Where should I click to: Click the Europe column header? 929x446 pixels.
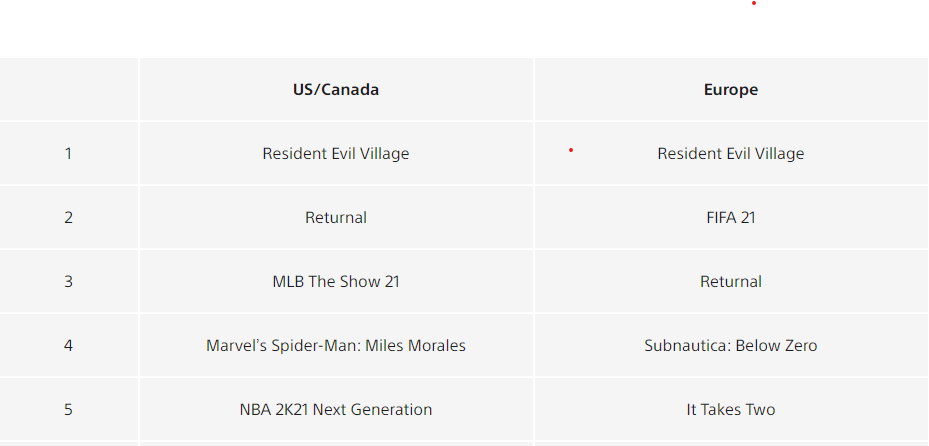[x=731, y=89]
